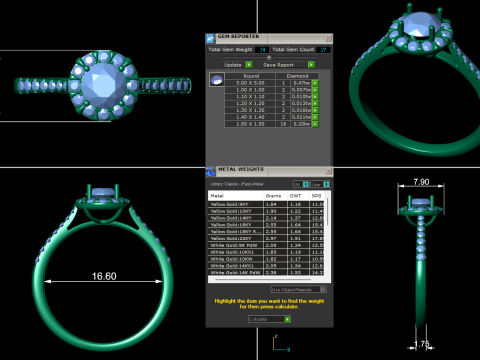The image size is (480, 360).
Task: Click the green arrow on the 1.30 X 1.30 row
Action: click(315, 110)
